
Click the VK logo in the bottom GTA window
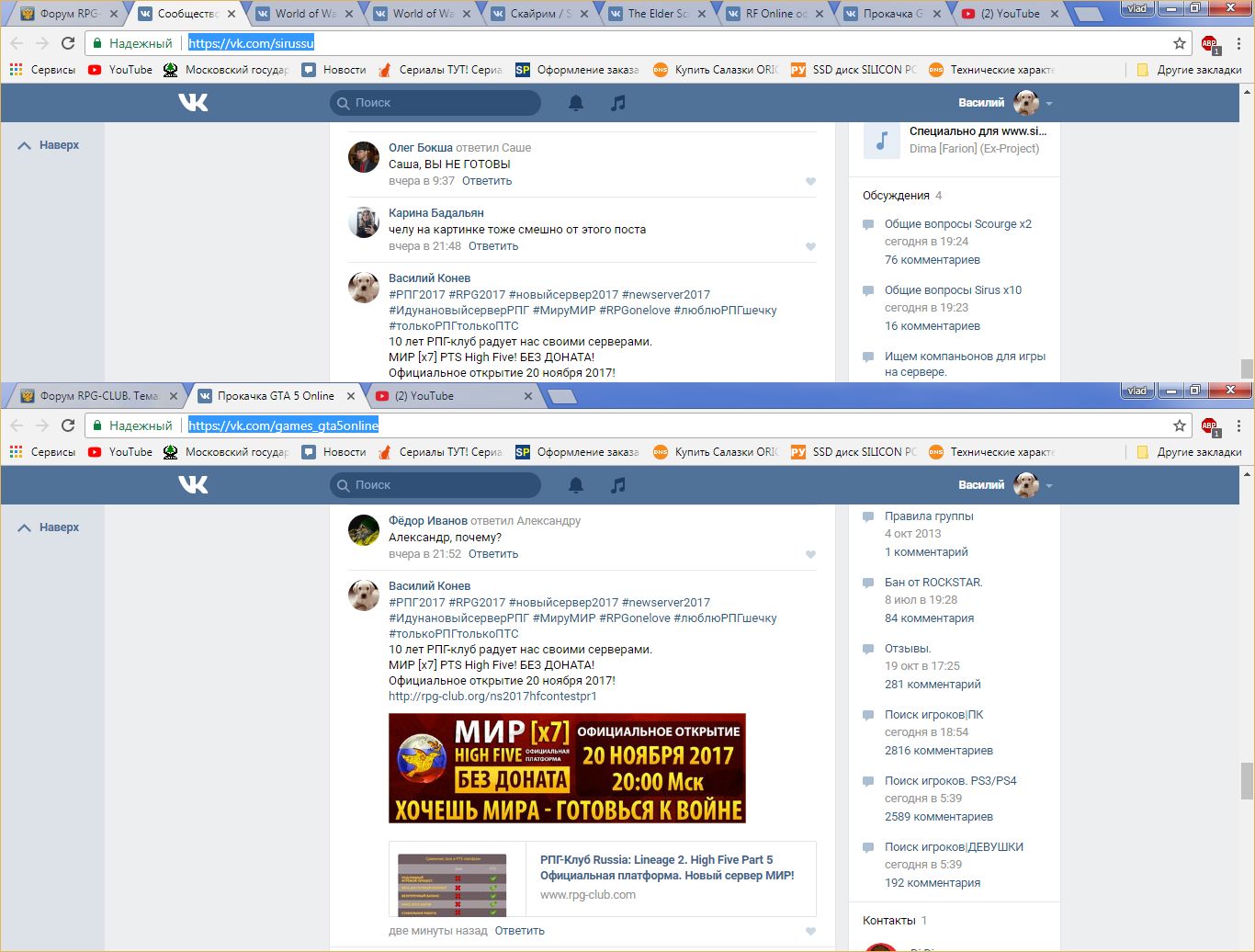tap(193, 485)
